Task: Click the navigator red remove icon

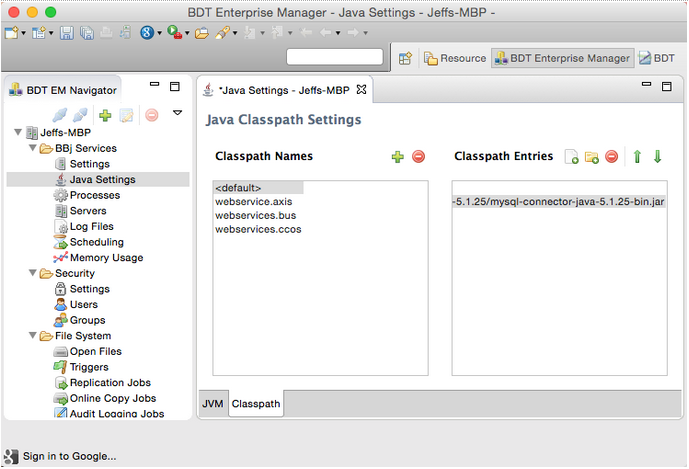Action: (x=152, y=115)
